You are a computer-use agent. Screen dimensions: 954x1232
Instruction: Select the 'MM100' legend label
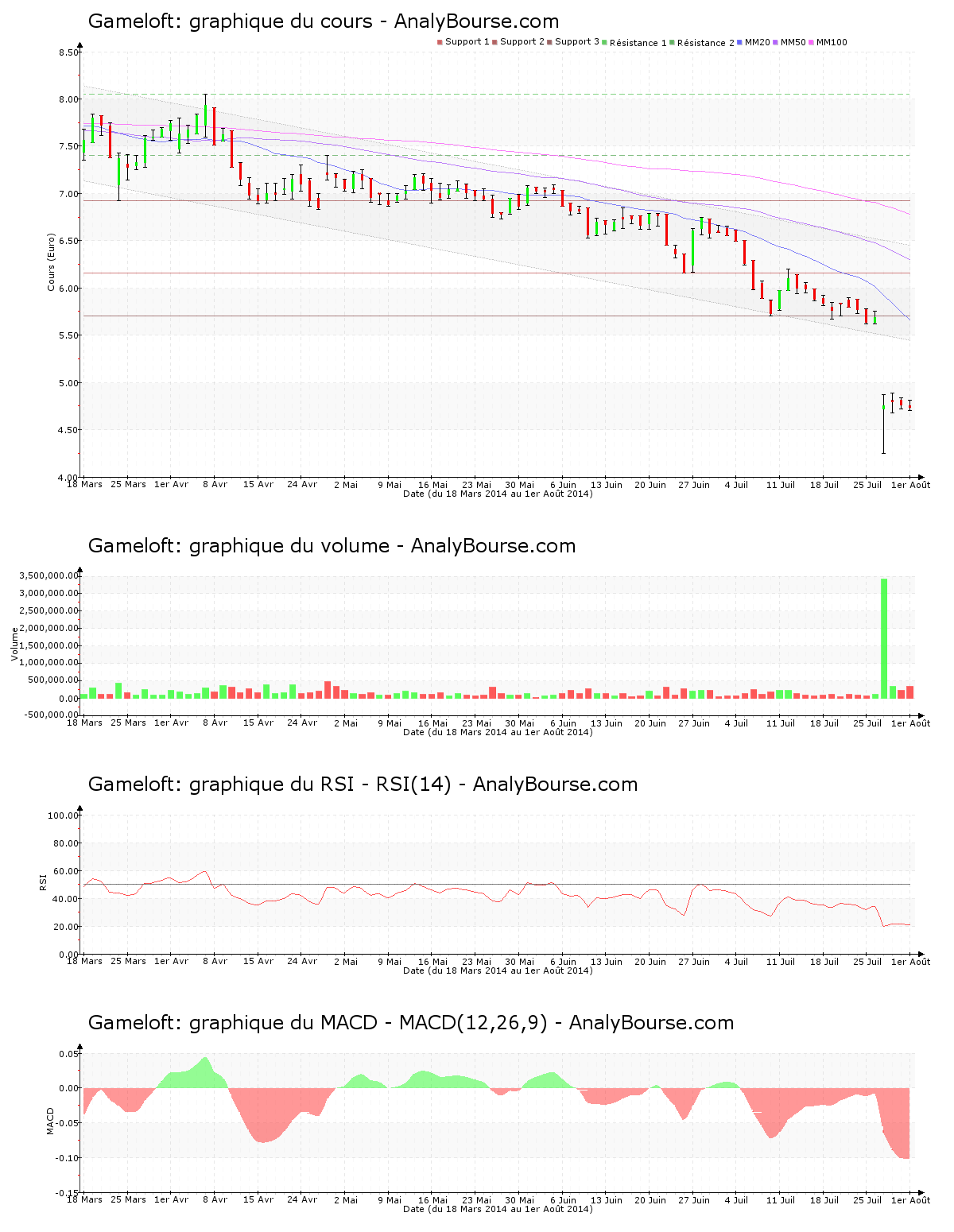(832, 42)
